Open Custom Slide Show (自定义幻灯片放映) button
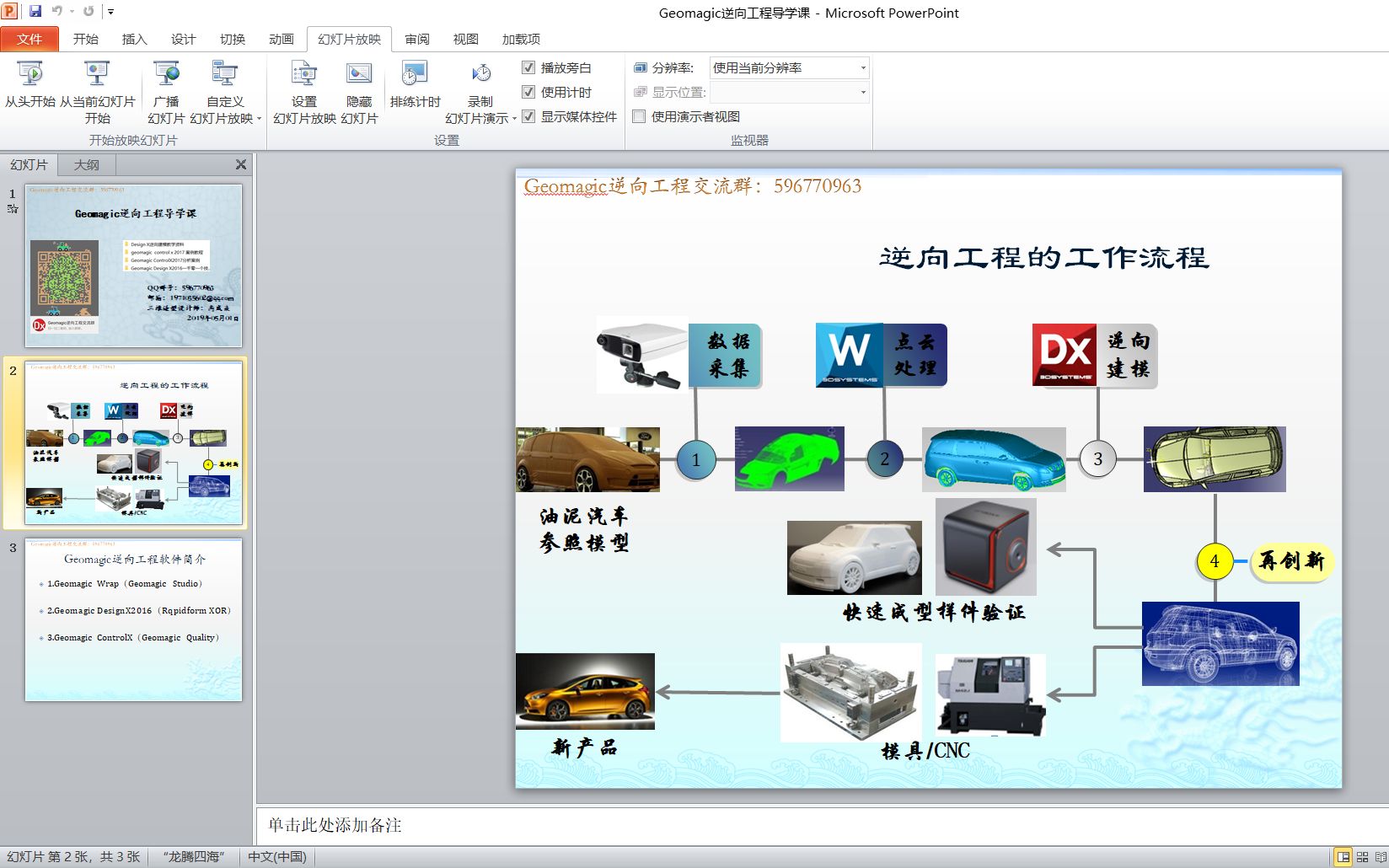This screenshot has height=868, width=1389. [225, 93]
